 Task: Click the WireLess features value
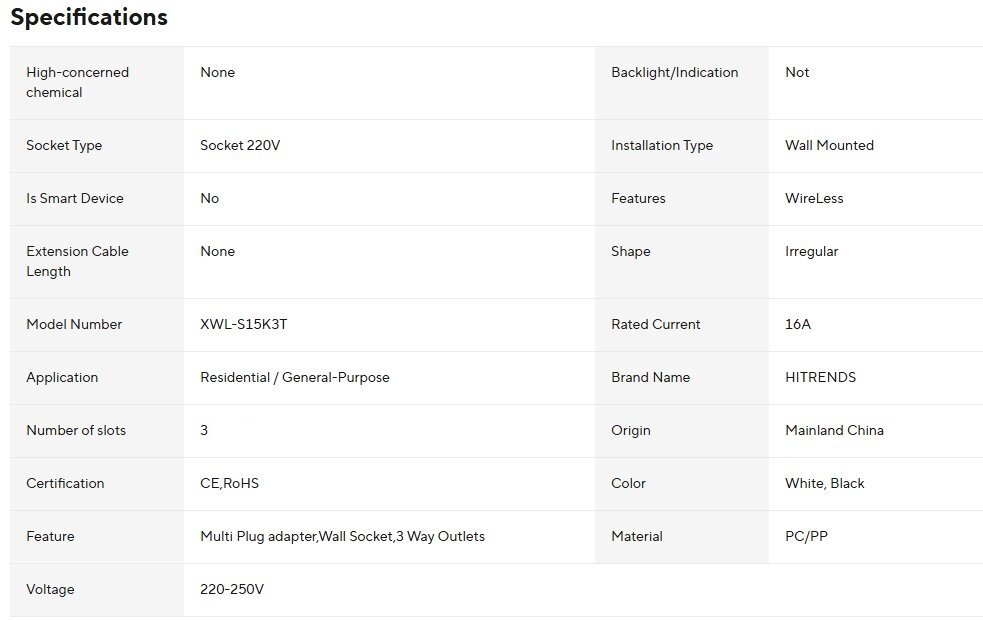814,198
